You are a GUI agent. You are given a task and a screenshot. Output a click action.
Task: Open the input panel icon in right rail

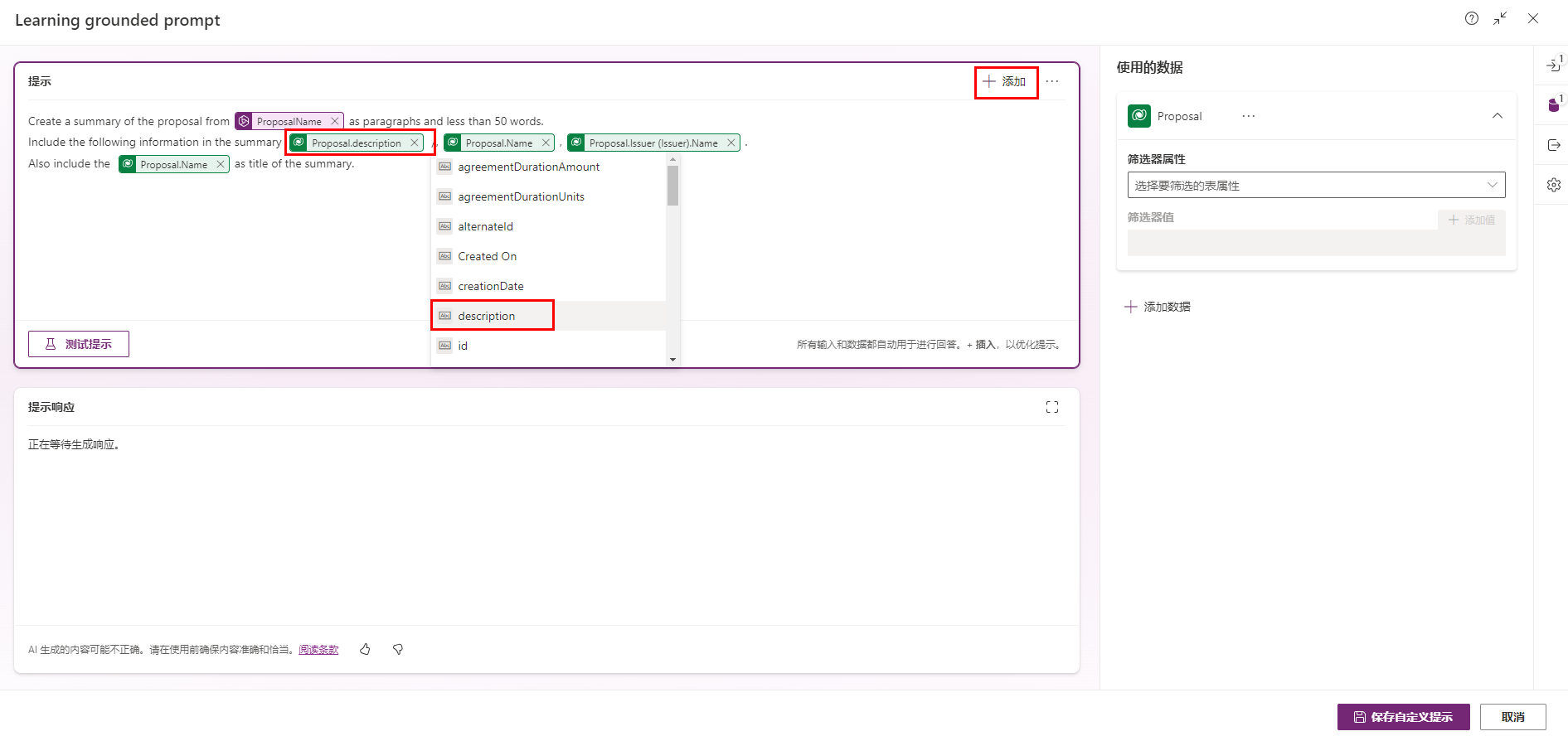point(1553,65)
